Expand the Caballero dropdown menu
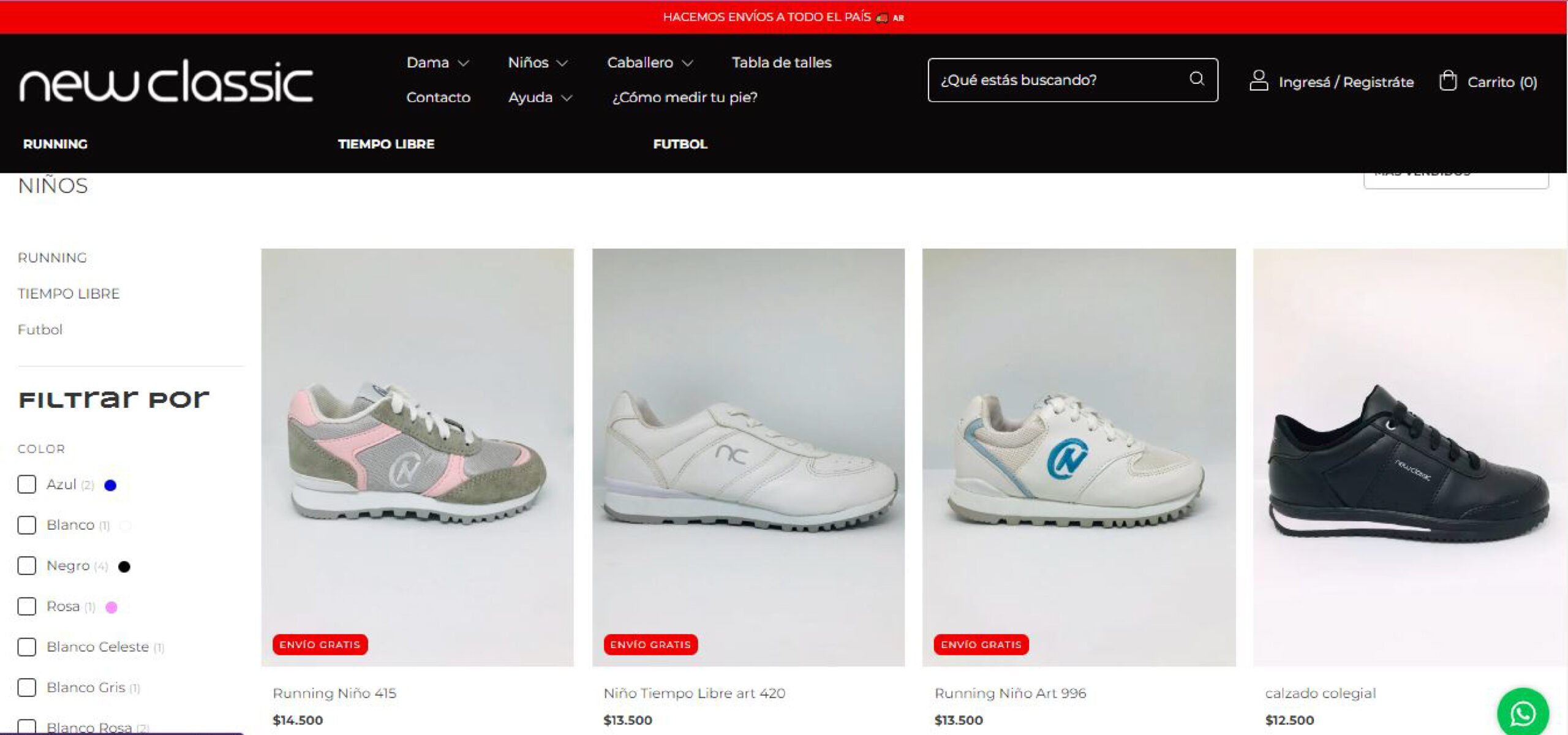Viewport: 1568px width, 735px height. coord(650,62)
